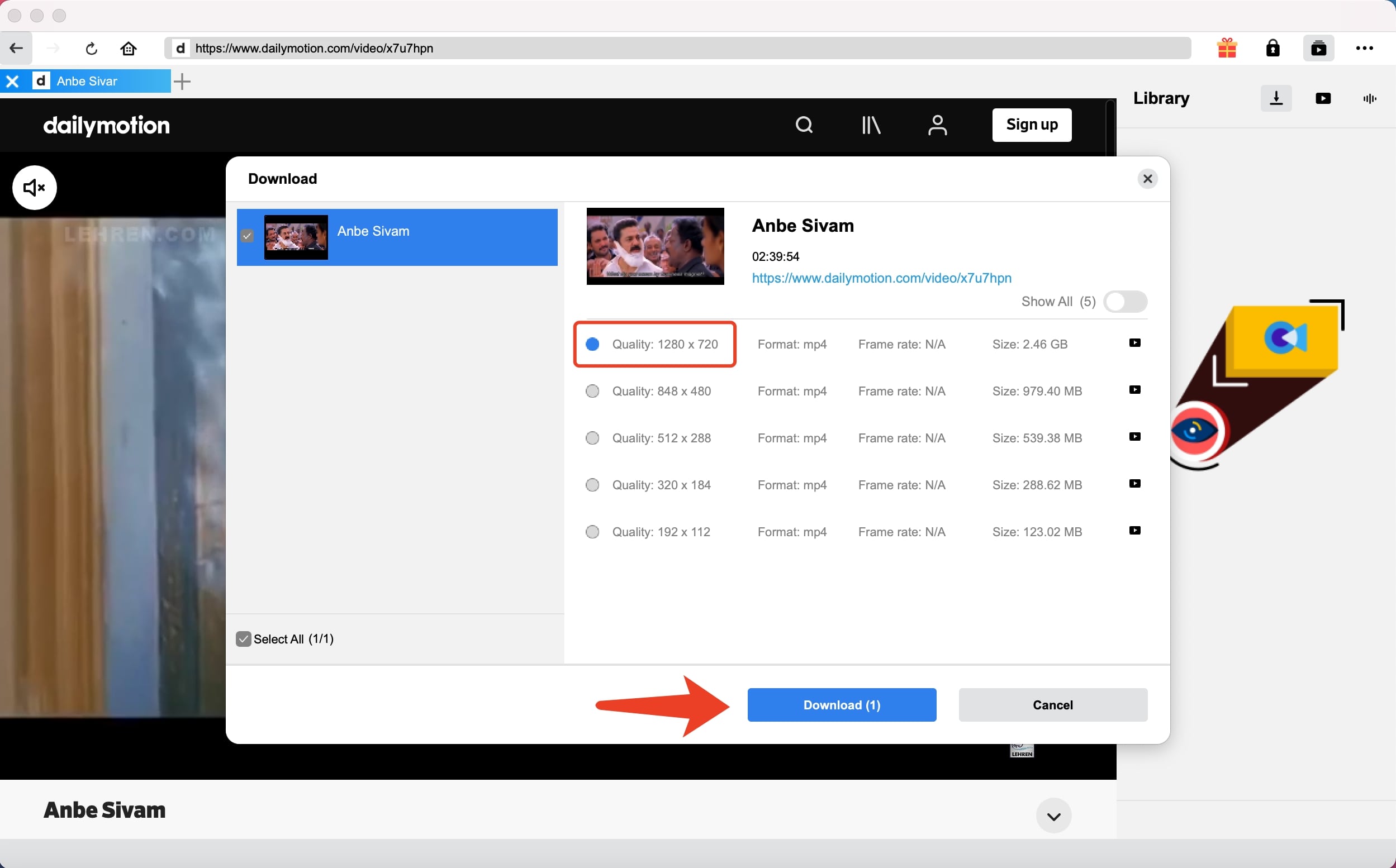Open a new tab with plus button
1396x868 pixels.
coord(182,82)
